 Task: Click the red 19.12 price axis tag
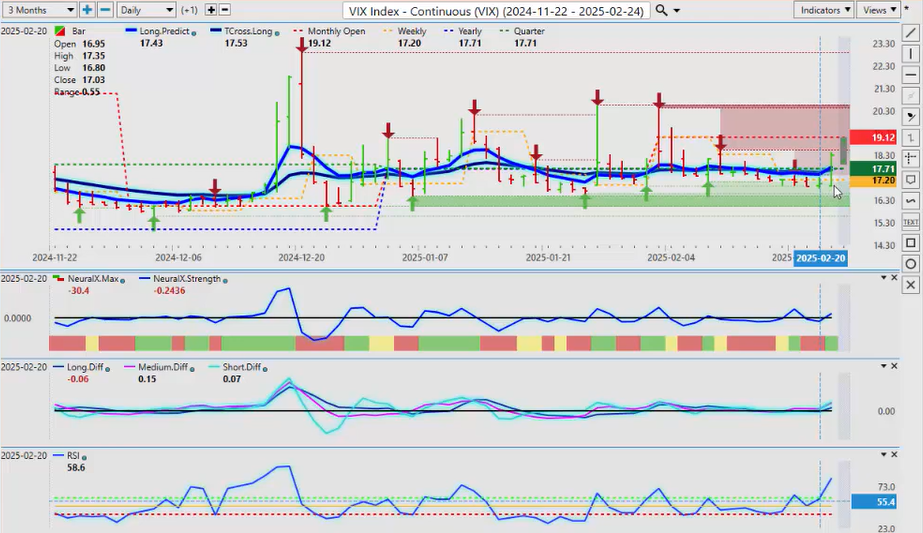click(874, 137)
